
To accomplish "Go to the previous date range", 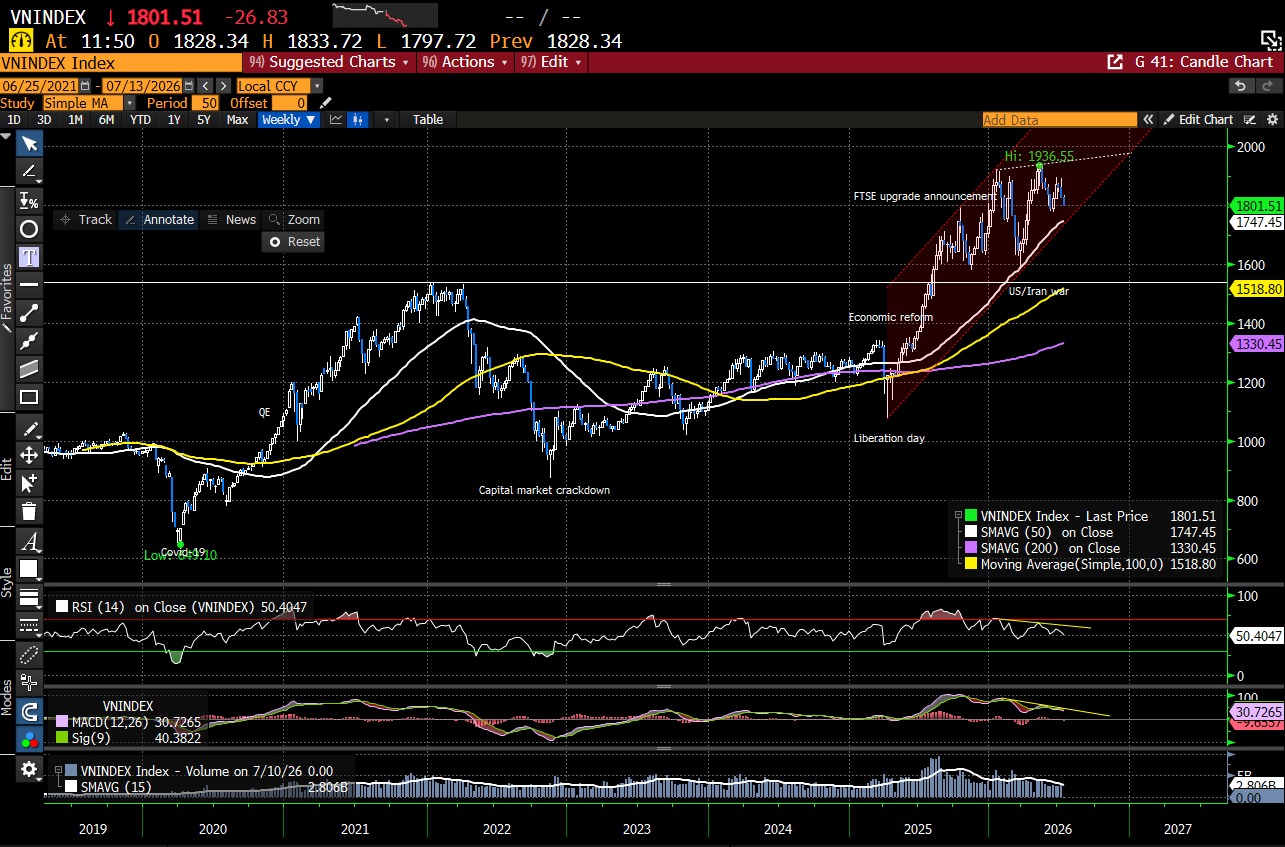I will coord(204,86).
